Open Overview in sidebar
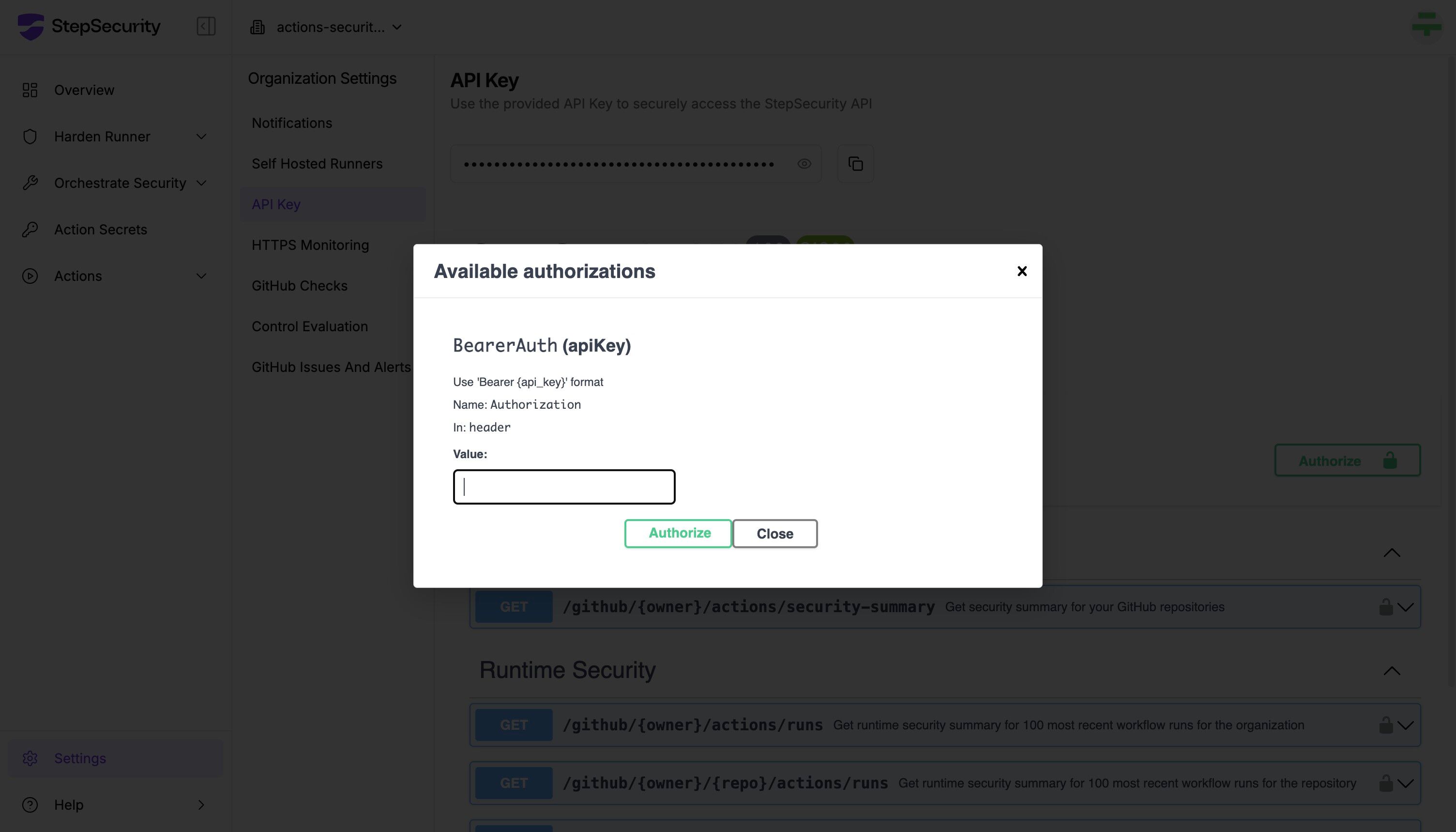The image size is (1456, 832). tap(84, 90)
